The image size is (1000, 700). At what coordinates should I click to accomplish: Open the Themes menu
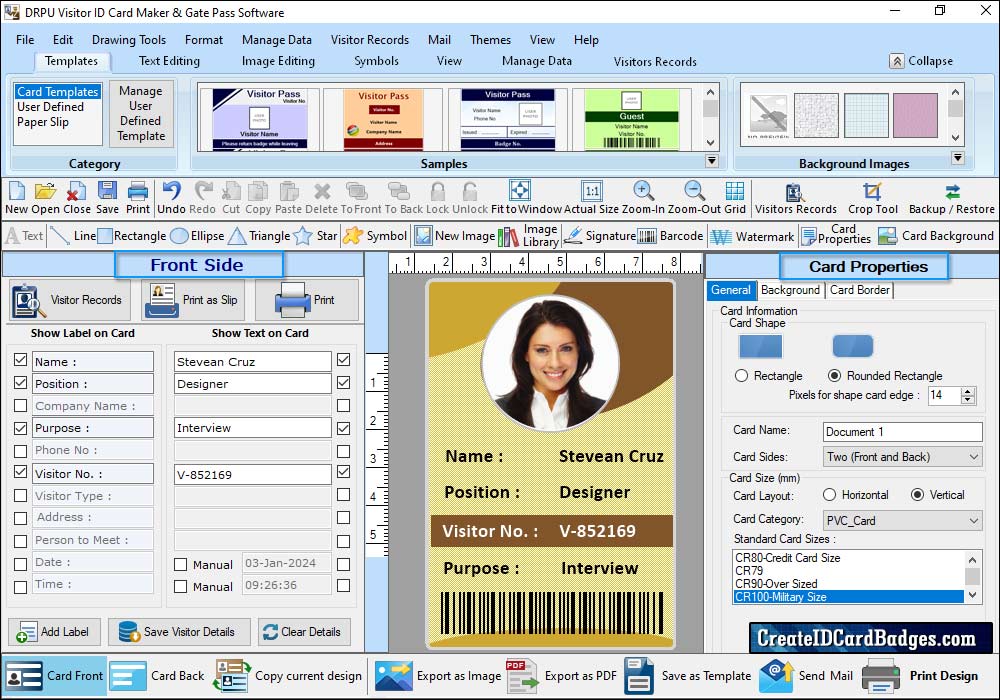coord(490,40)
